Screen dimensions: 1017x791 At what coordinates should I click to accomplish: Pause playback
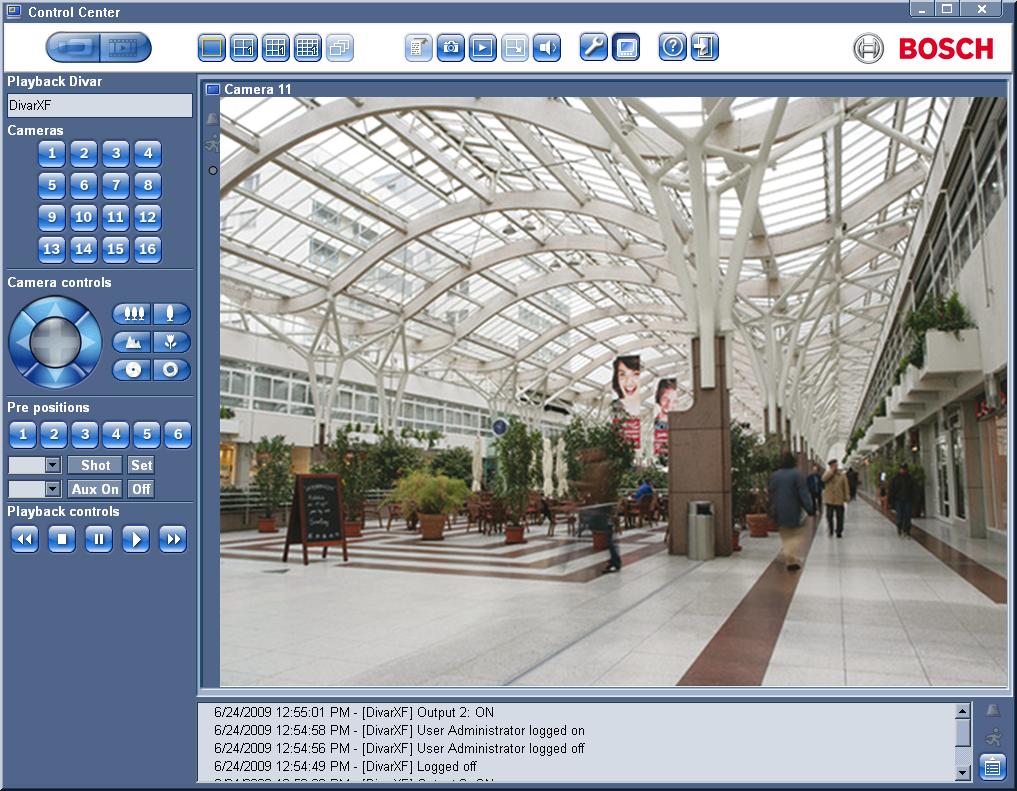(99, 539)
